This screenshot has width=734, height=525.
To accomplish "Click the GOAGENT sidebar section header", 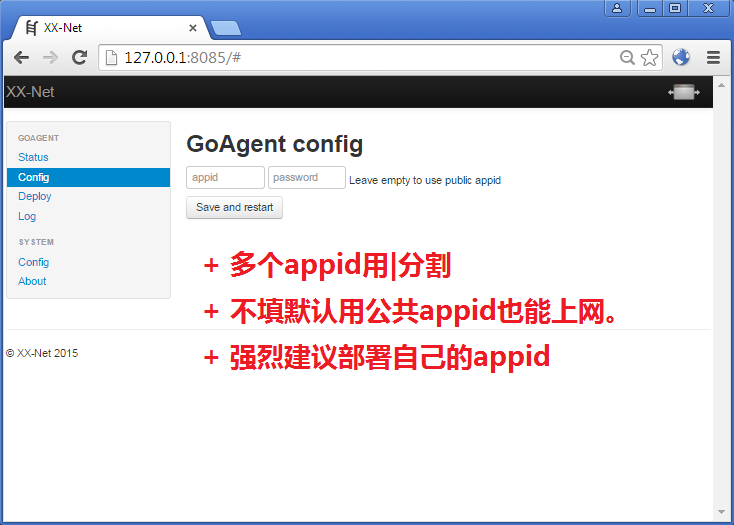I will [x=38, y=138].
